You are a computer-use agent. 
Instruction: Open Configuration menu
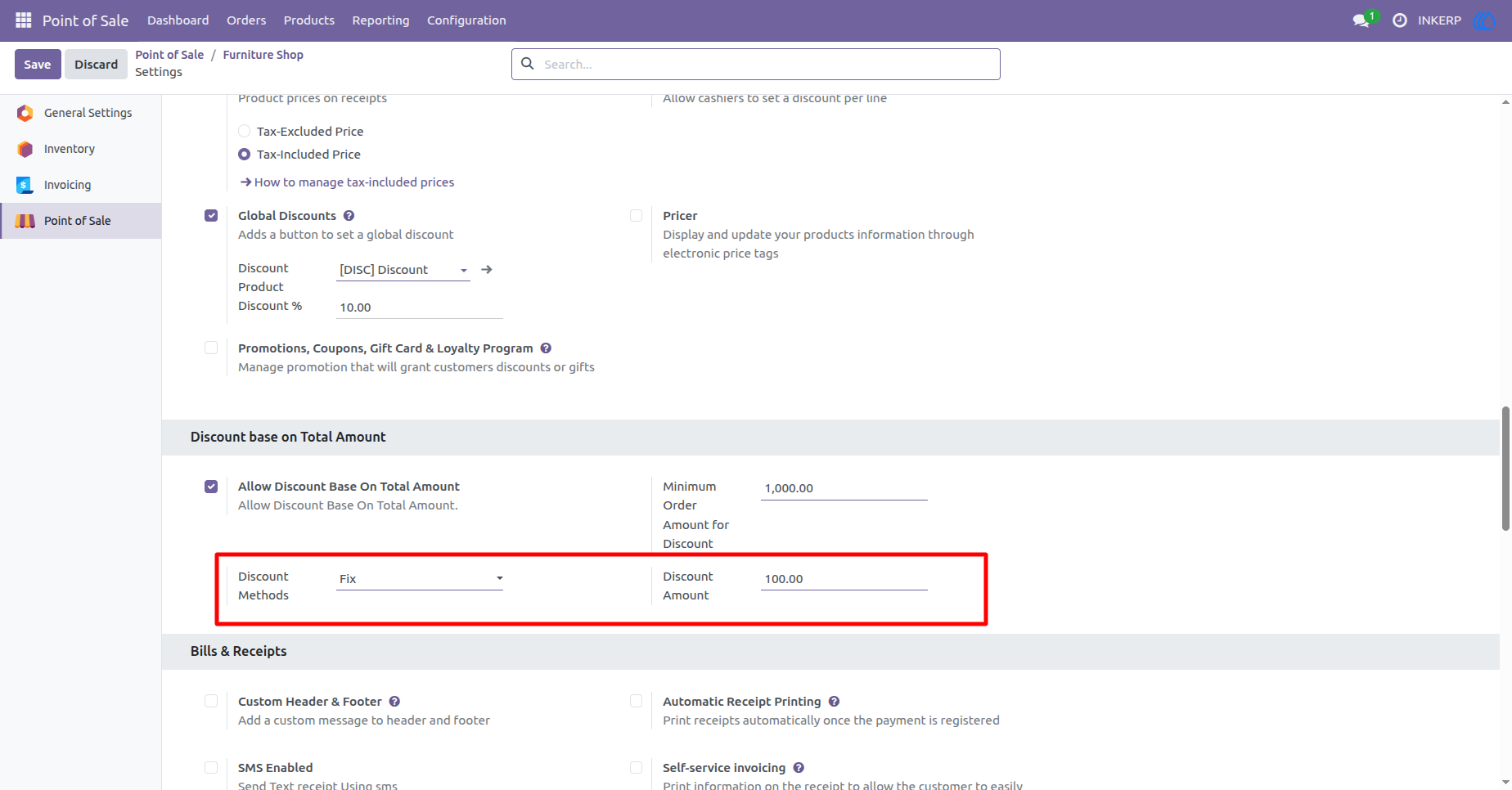click(466, 20)
